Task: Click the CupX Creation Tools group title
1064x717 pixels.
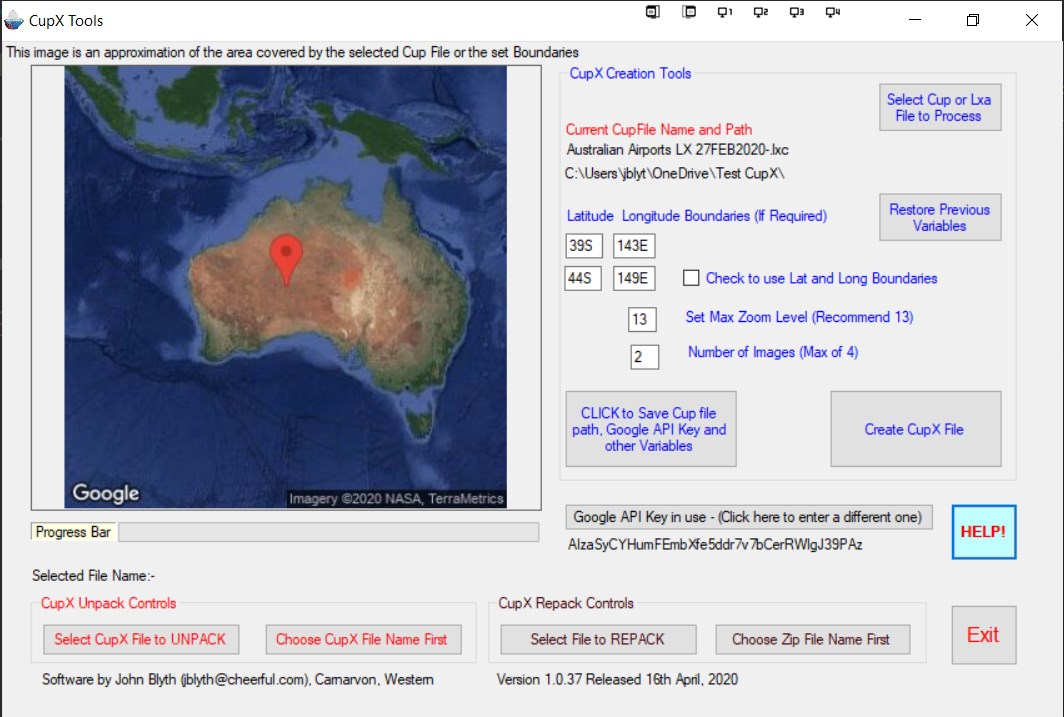Action: tap(630, 73)
